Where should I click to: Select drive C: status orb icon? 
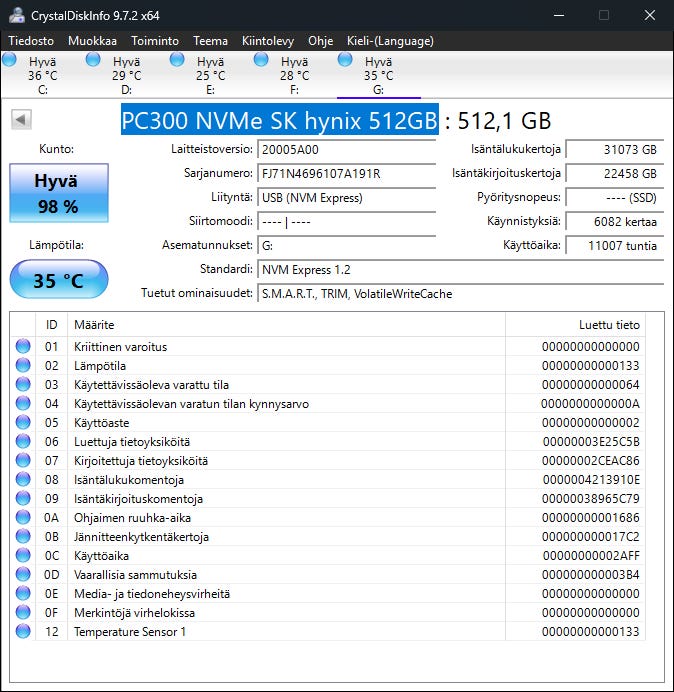coord(10,60)
